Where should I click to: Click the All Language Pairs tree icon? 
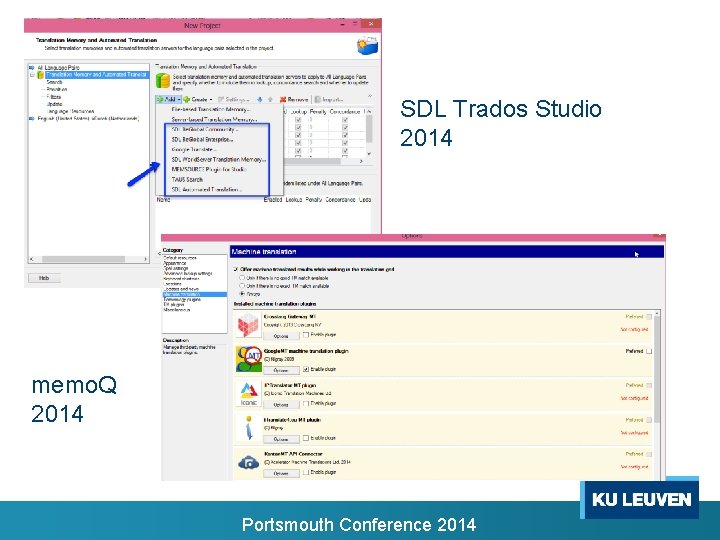click(x=32, y=68)
